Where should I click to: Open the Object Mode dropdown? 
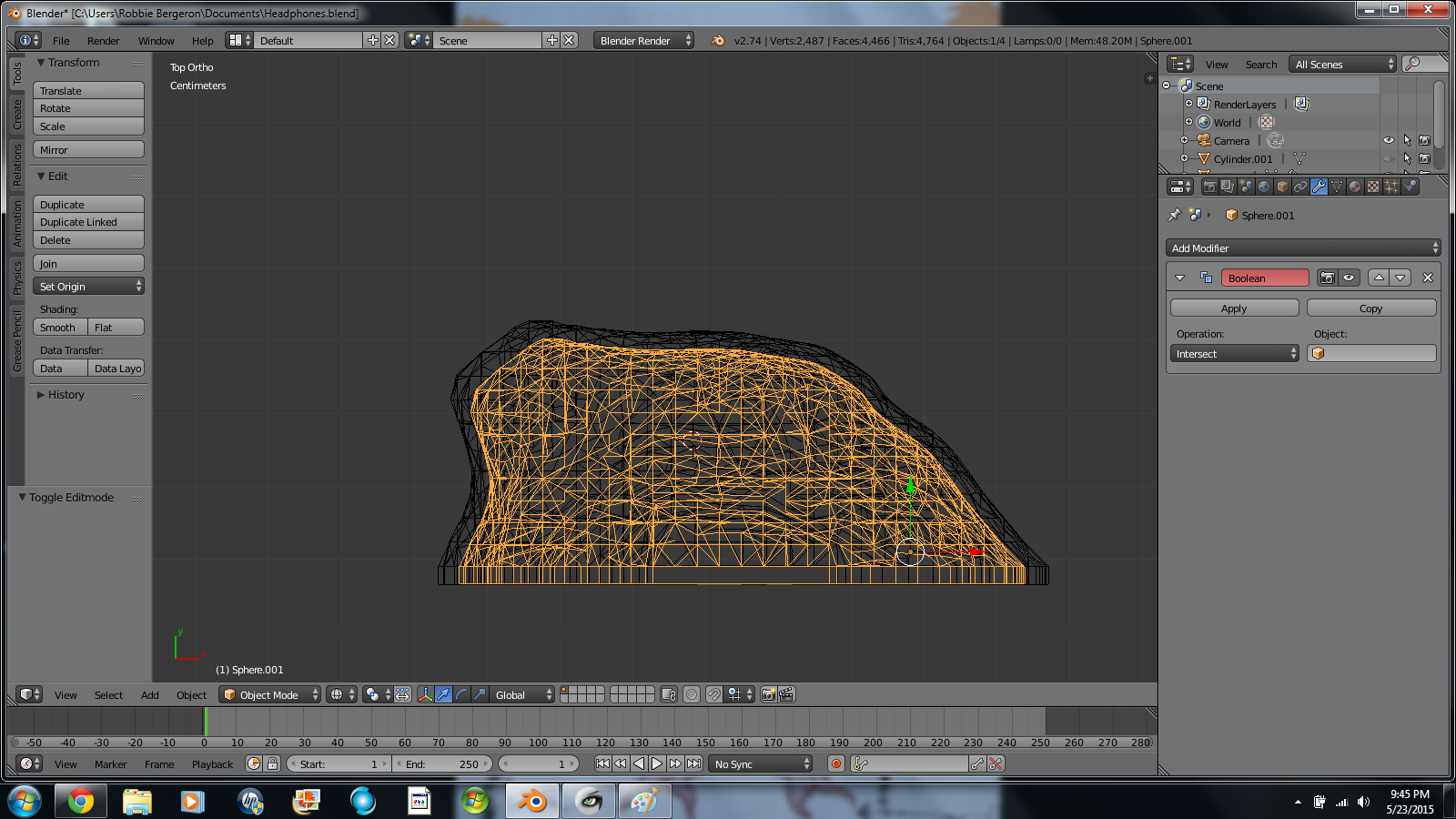269,694
